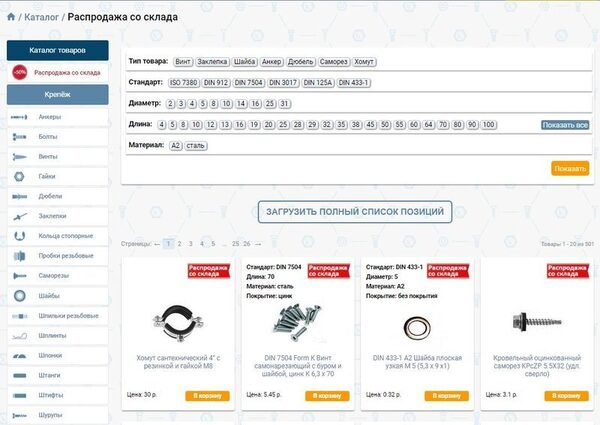600x425 pixels.
Task: Click the home icon in breadcrumb
Action: (x=10, y=17)
